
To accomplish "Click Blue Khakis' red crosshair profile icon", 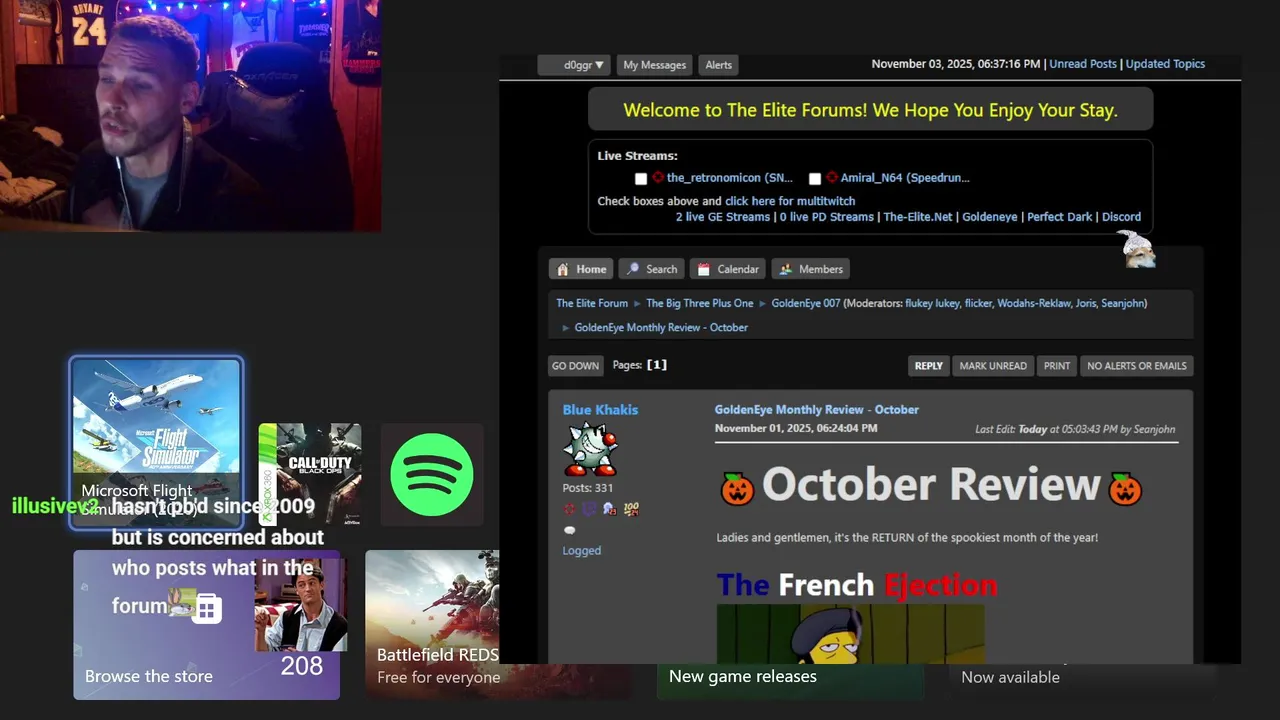I will point(569,509).
